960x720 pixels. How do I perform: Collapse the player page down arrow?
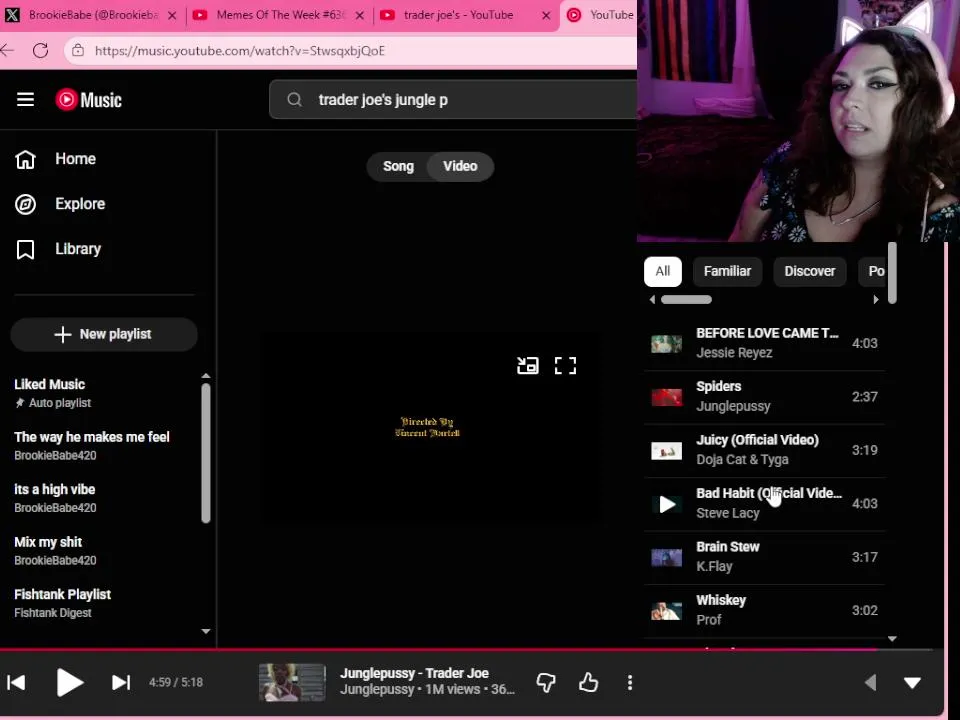[912, 683]
